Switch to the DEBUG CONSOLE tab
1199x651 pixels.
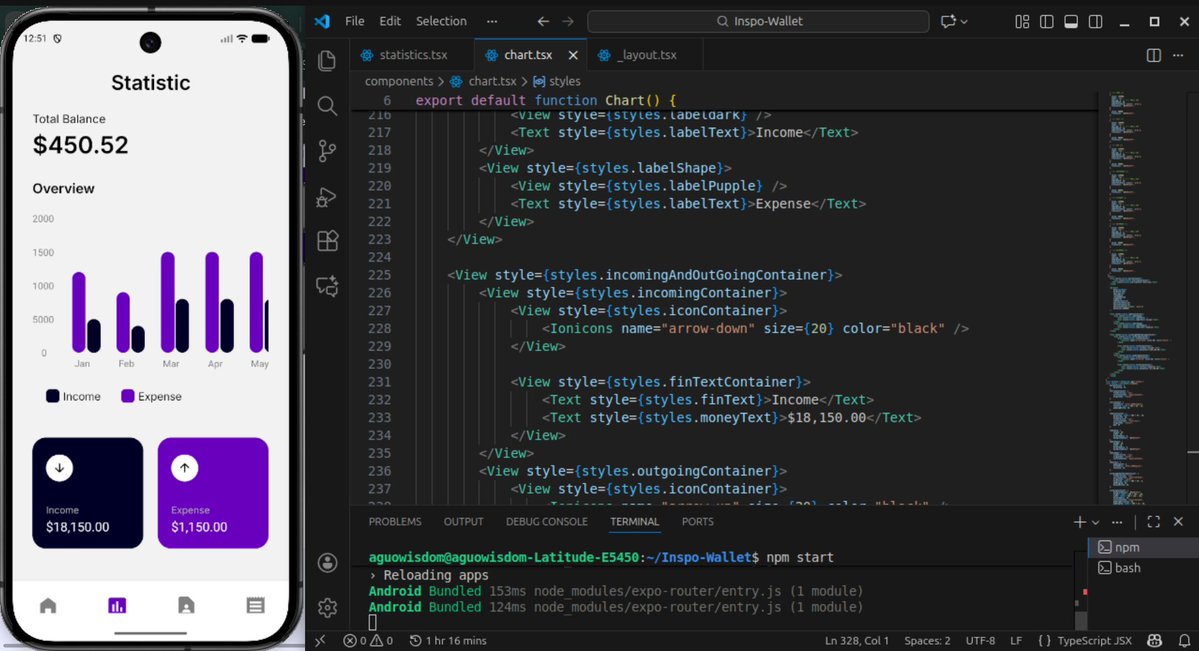547,522
